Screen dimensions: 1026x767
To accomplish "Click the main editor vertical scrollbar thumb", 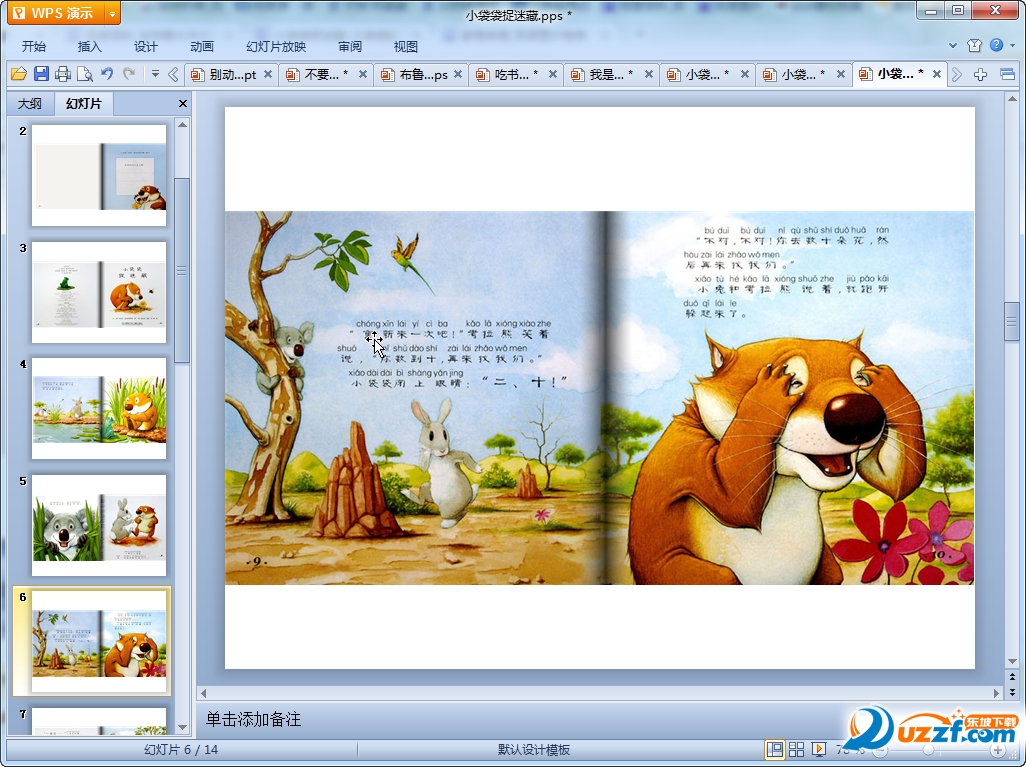I will (x=1012, y=321).
